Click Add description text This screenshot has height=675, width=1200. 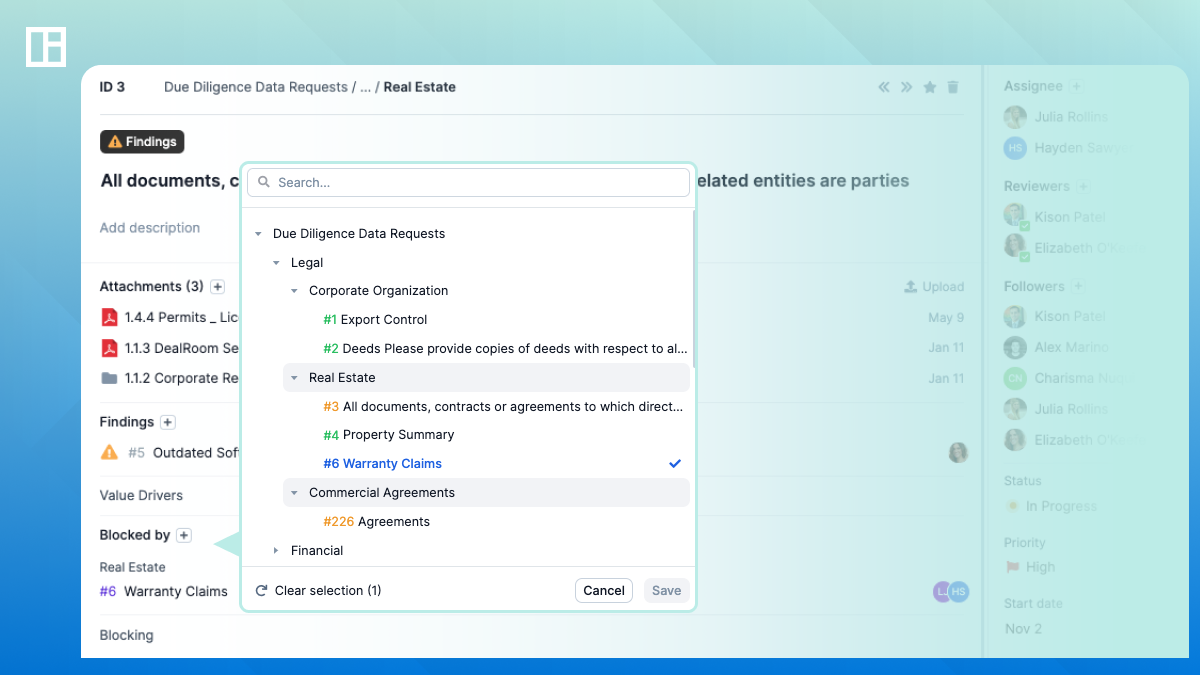150,228
